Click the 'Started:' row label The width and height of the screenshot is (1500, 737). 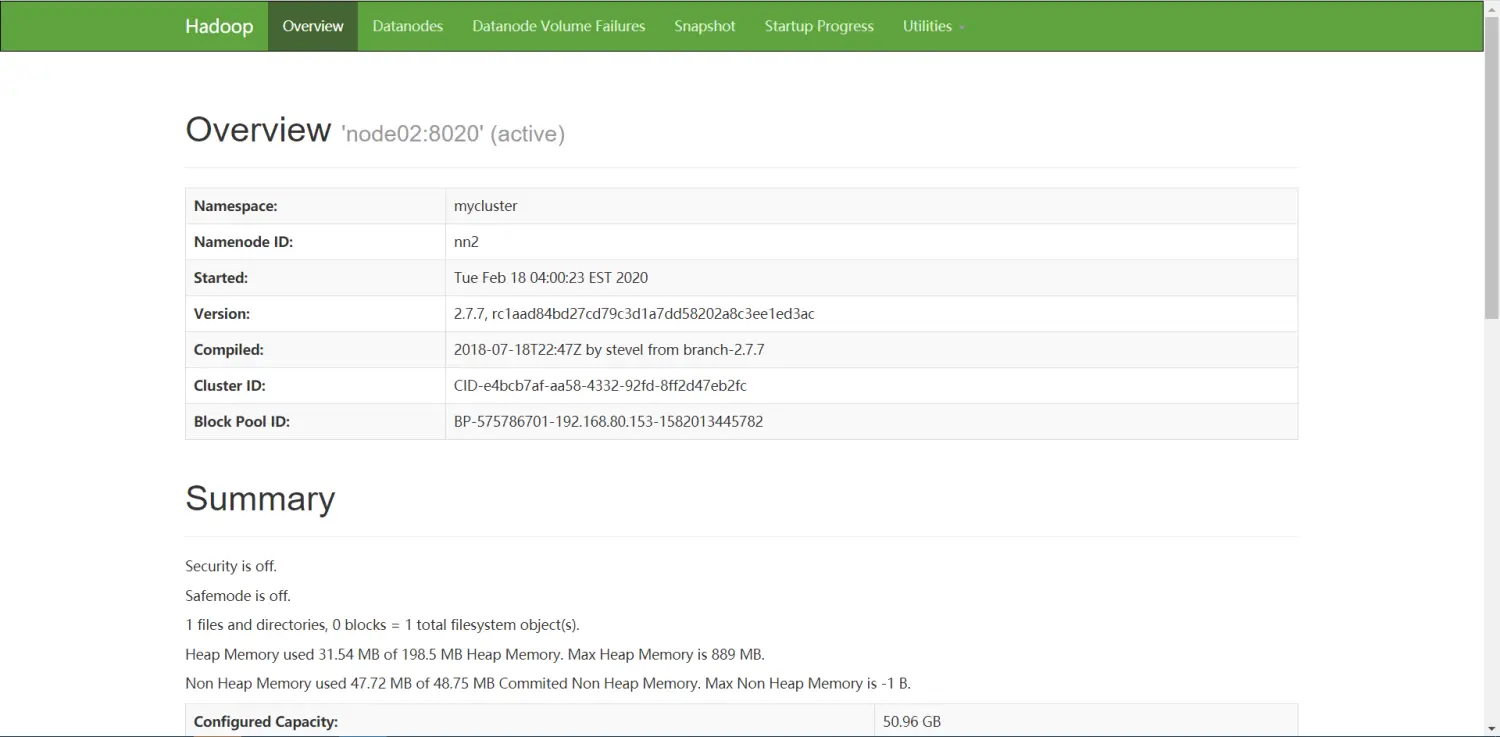pyautogui.click(x=221, y=278)
